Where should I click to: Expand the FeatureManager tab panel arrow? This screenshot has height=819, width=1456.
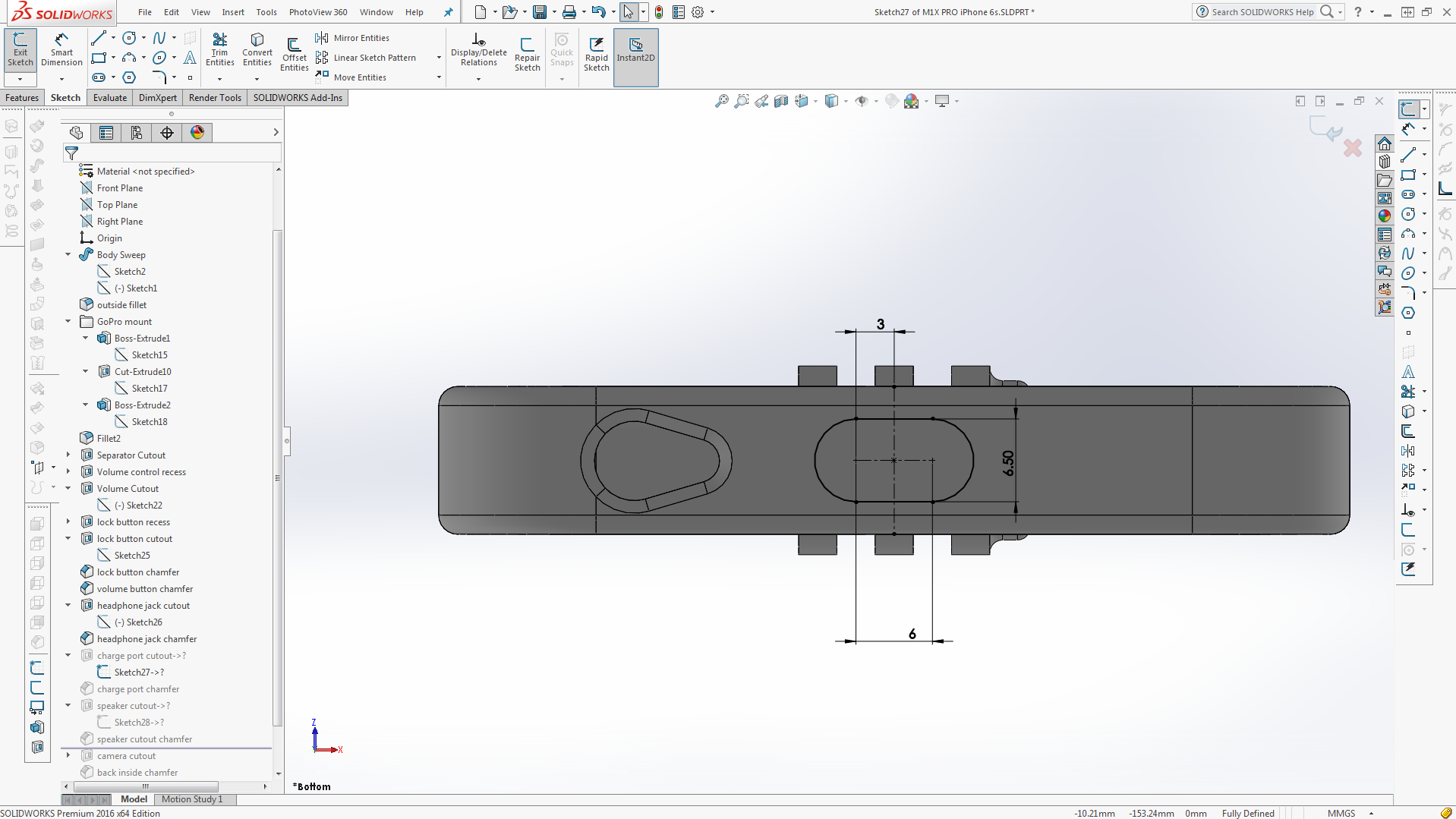(276, 133)
